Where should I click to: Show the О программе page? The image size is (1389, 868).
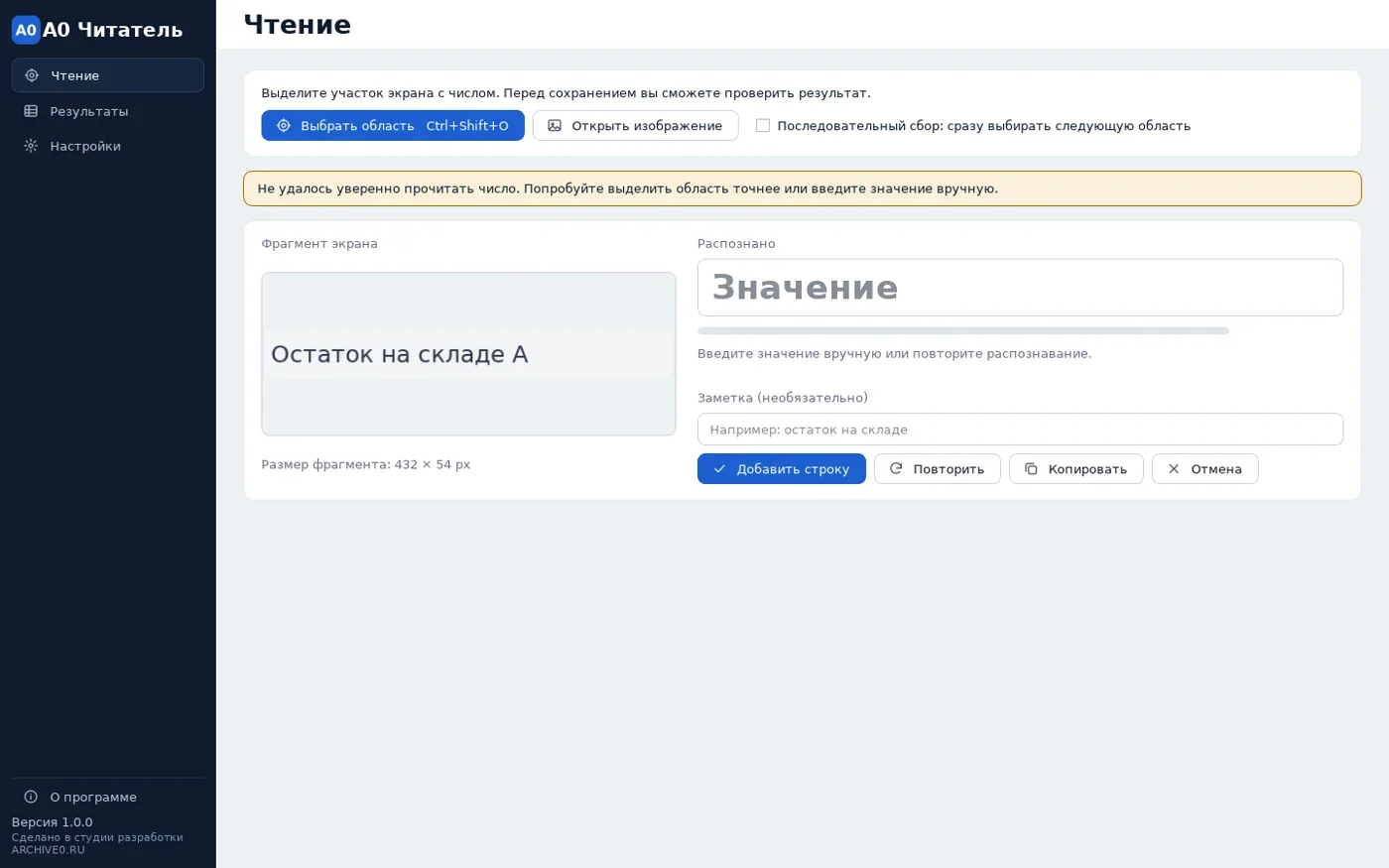[x=108, y=797]
